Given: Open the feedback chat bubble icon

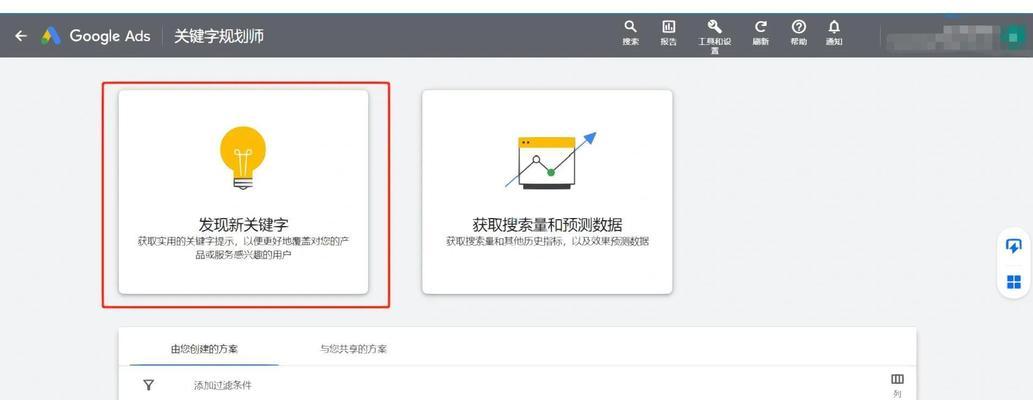Looking at the screenshot, I should [1013, 246].
